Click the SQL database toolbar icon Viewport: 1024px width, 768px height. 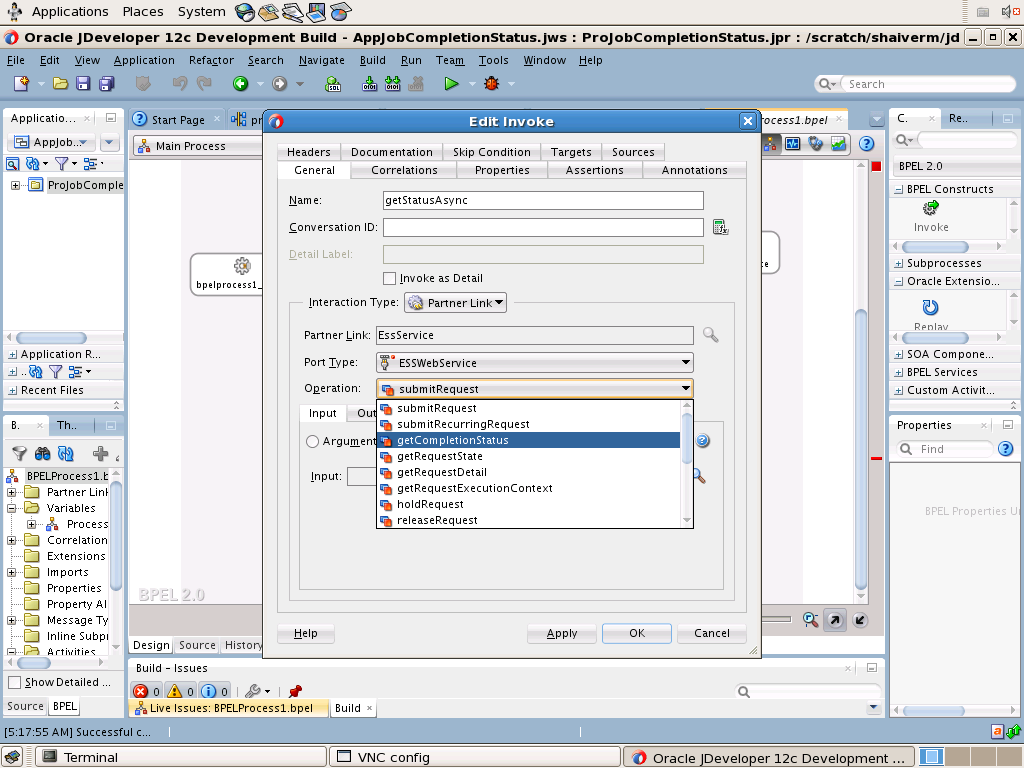(x=334, y=84)
